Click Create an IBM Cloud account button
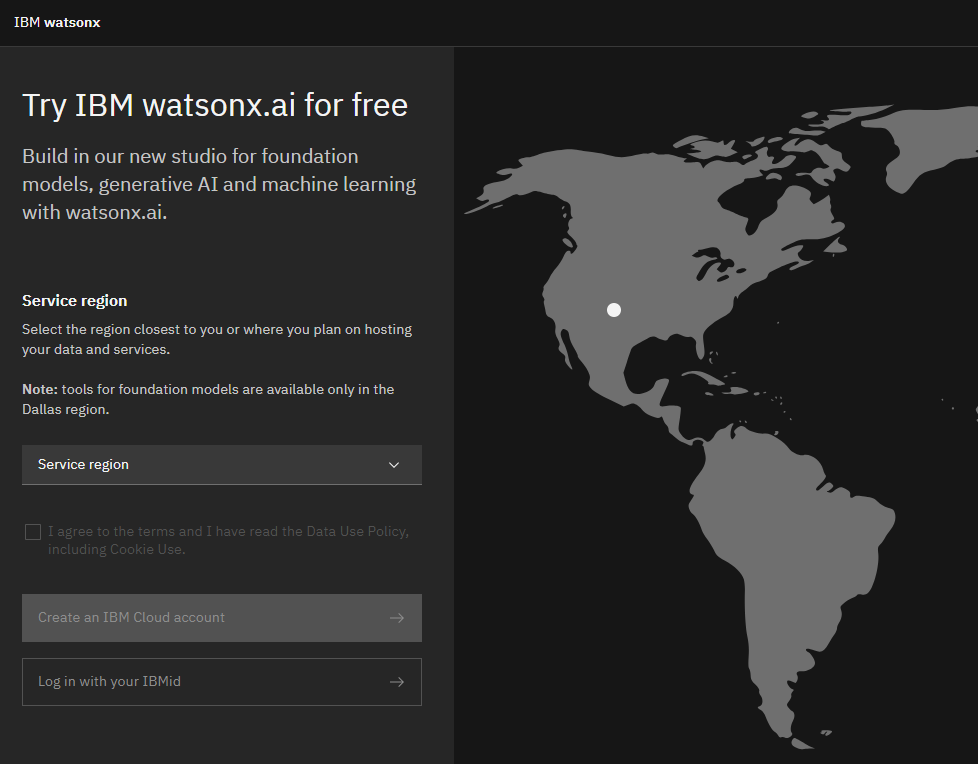Viewport: 978px width, 764px height. (221, 617)
